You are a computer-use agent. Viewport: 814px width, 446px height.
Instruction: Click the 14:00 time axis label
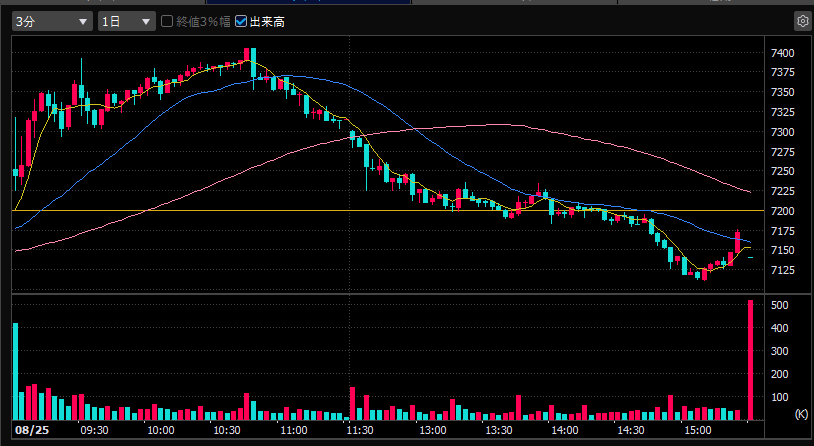[x=565, y=430]
